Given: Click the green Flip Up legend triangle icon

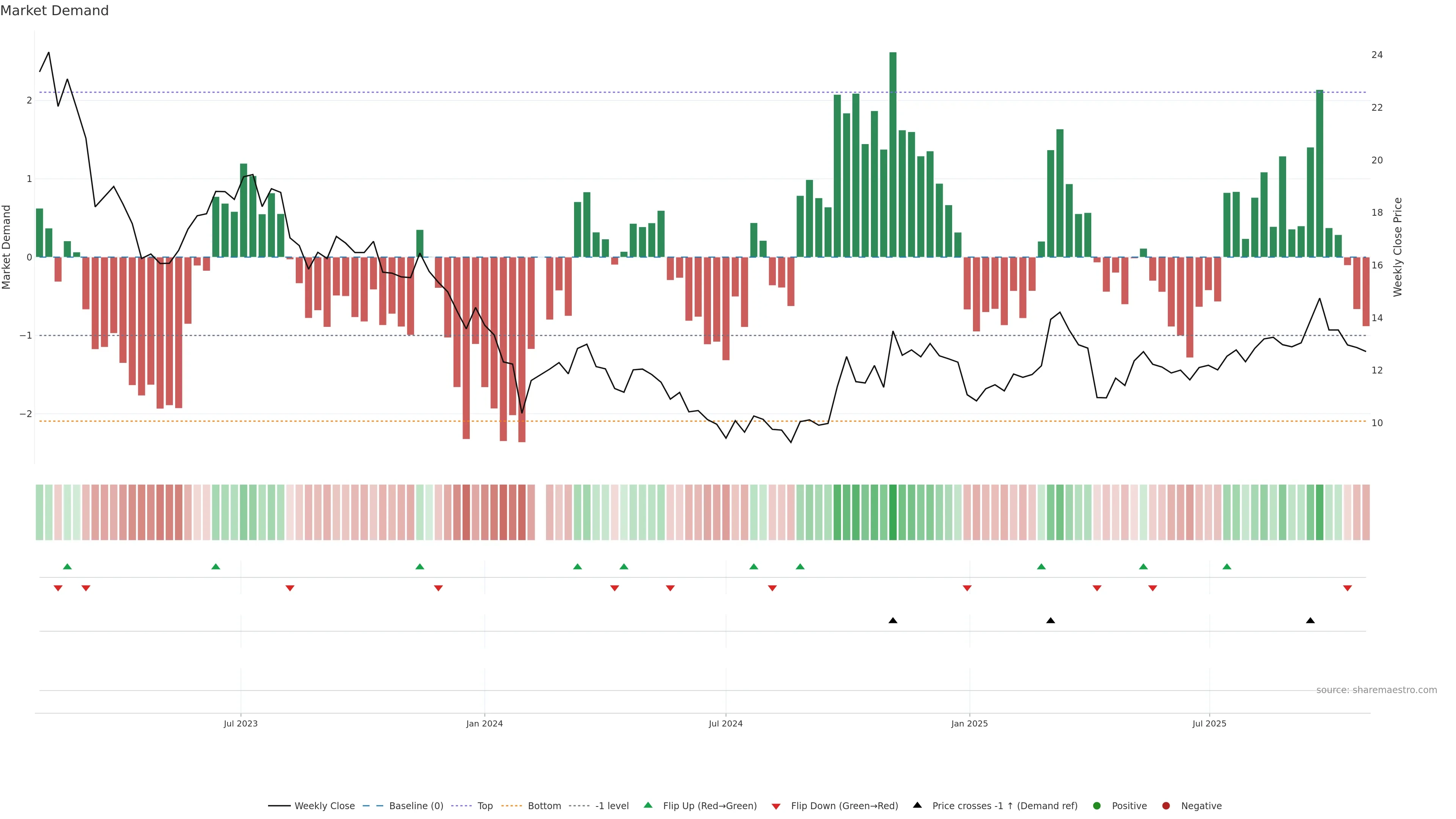Looking at the screenshot, I should [648, 805].
